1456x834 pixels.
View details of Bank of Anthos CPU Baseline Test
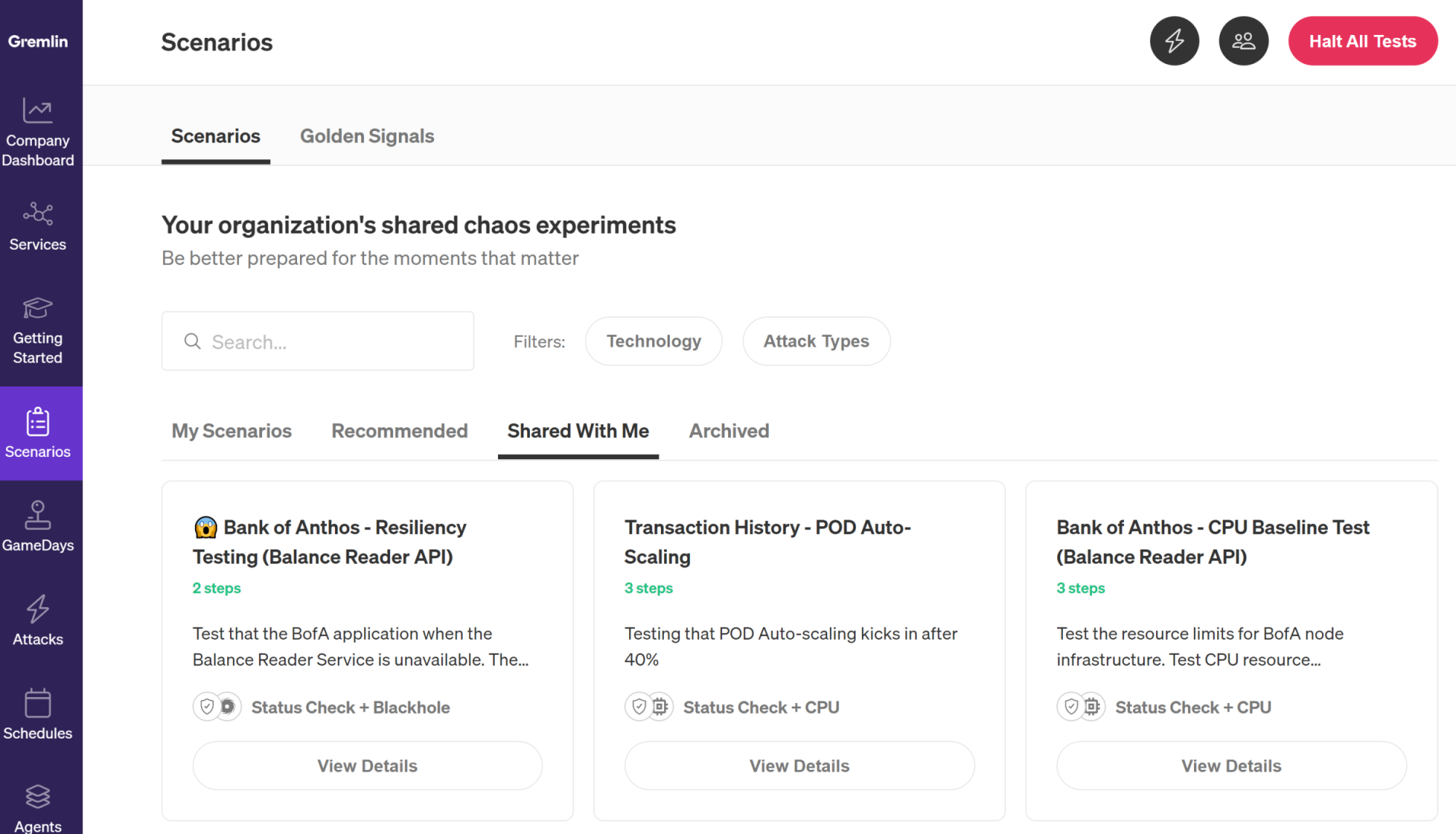click(1231, 766)
